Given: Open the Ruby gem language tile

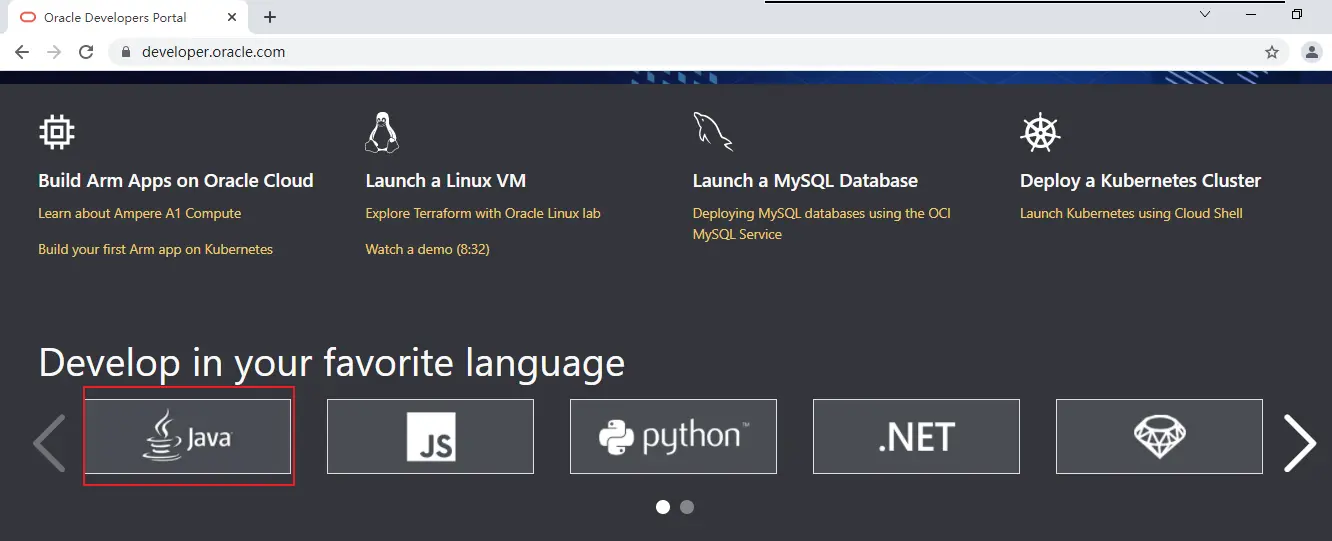Looking at the screenshot, I should click(x=1159, y=436).
